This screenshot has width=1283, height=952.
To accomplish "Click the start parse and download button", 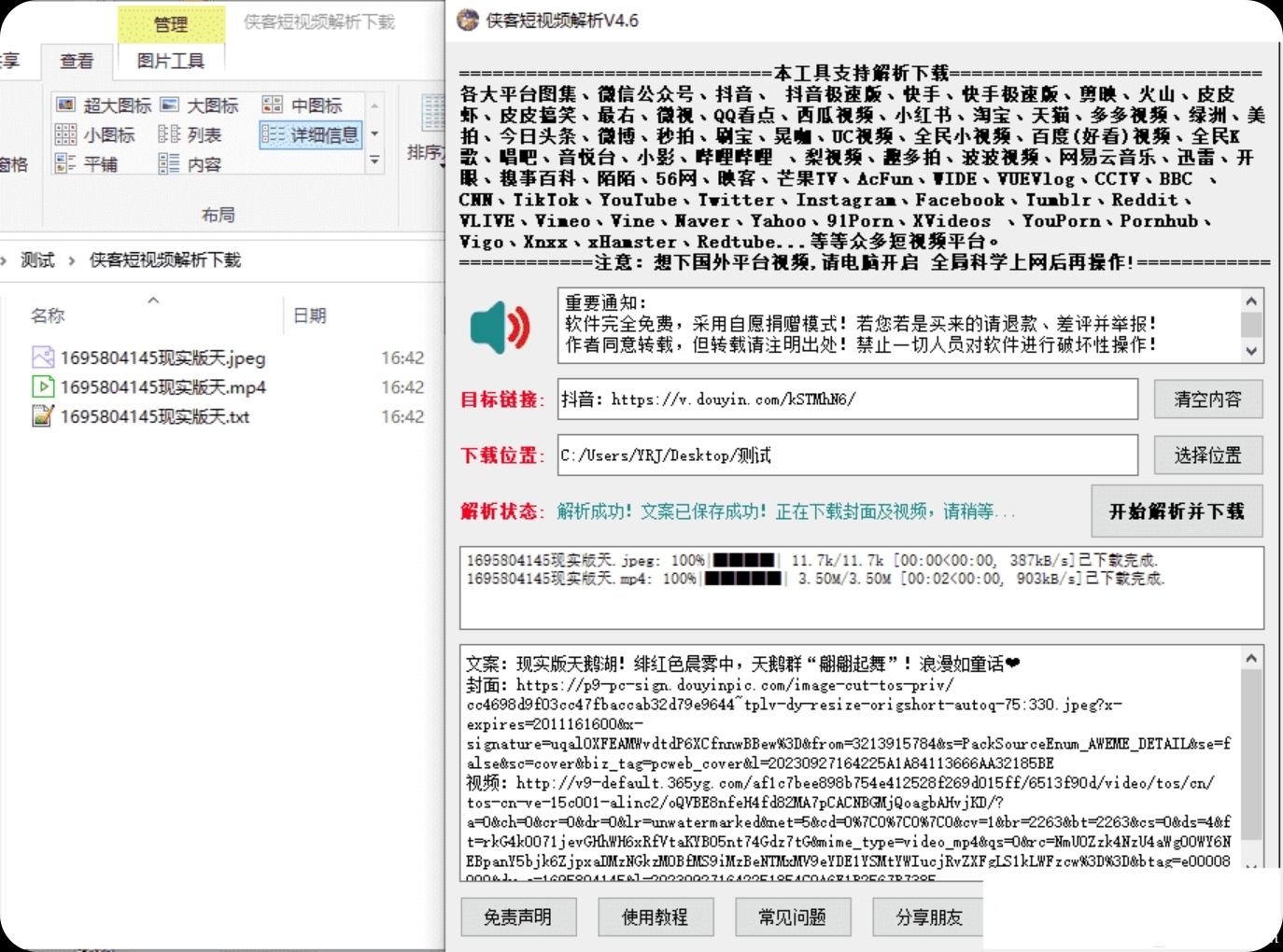I will click(1176, 511).
